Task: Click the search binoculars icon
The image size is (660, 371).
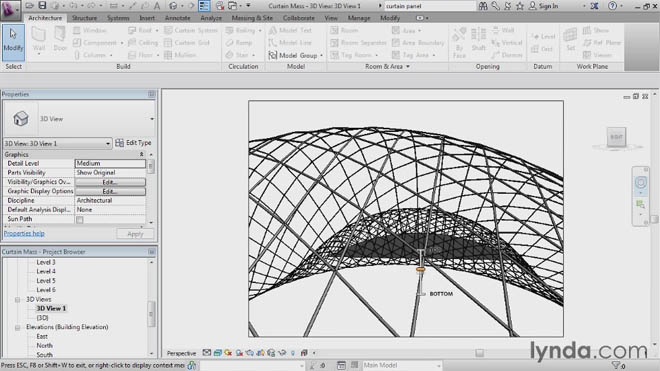Action: tap(483, 6)
